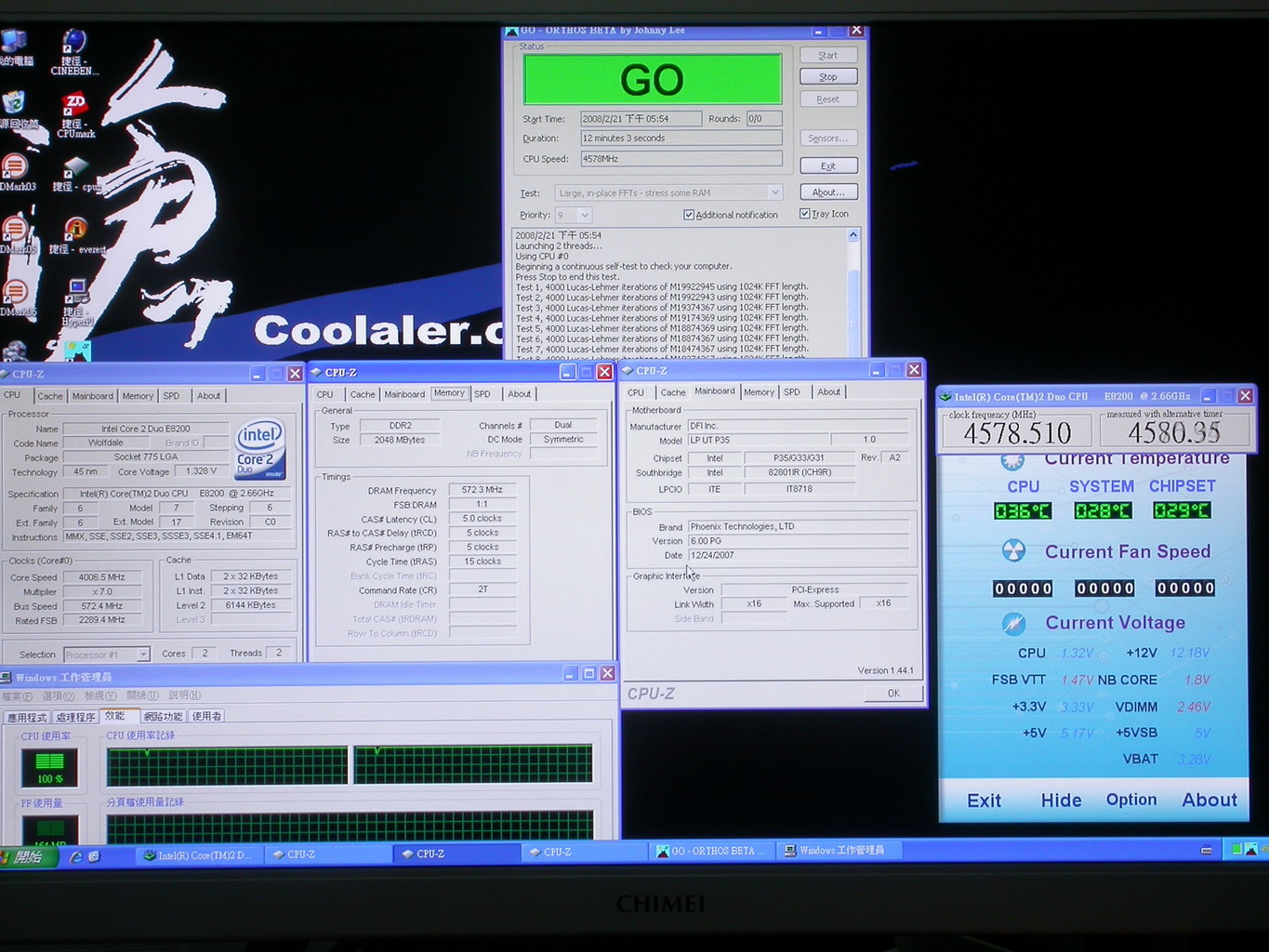Screen dimensions: 1269x952
Task: Open the 說明(H) menu in Task Manager
Action: click(x=184, y=695)
